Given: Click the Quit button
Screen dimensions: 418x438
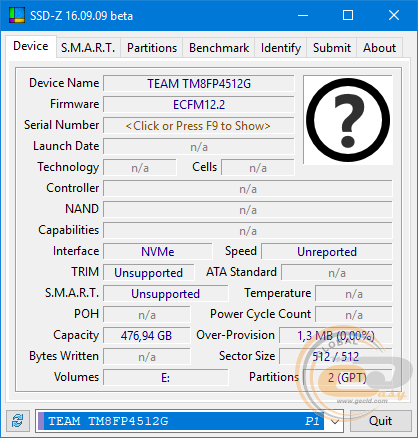Looking at the screenshot, I should point(380,421).
